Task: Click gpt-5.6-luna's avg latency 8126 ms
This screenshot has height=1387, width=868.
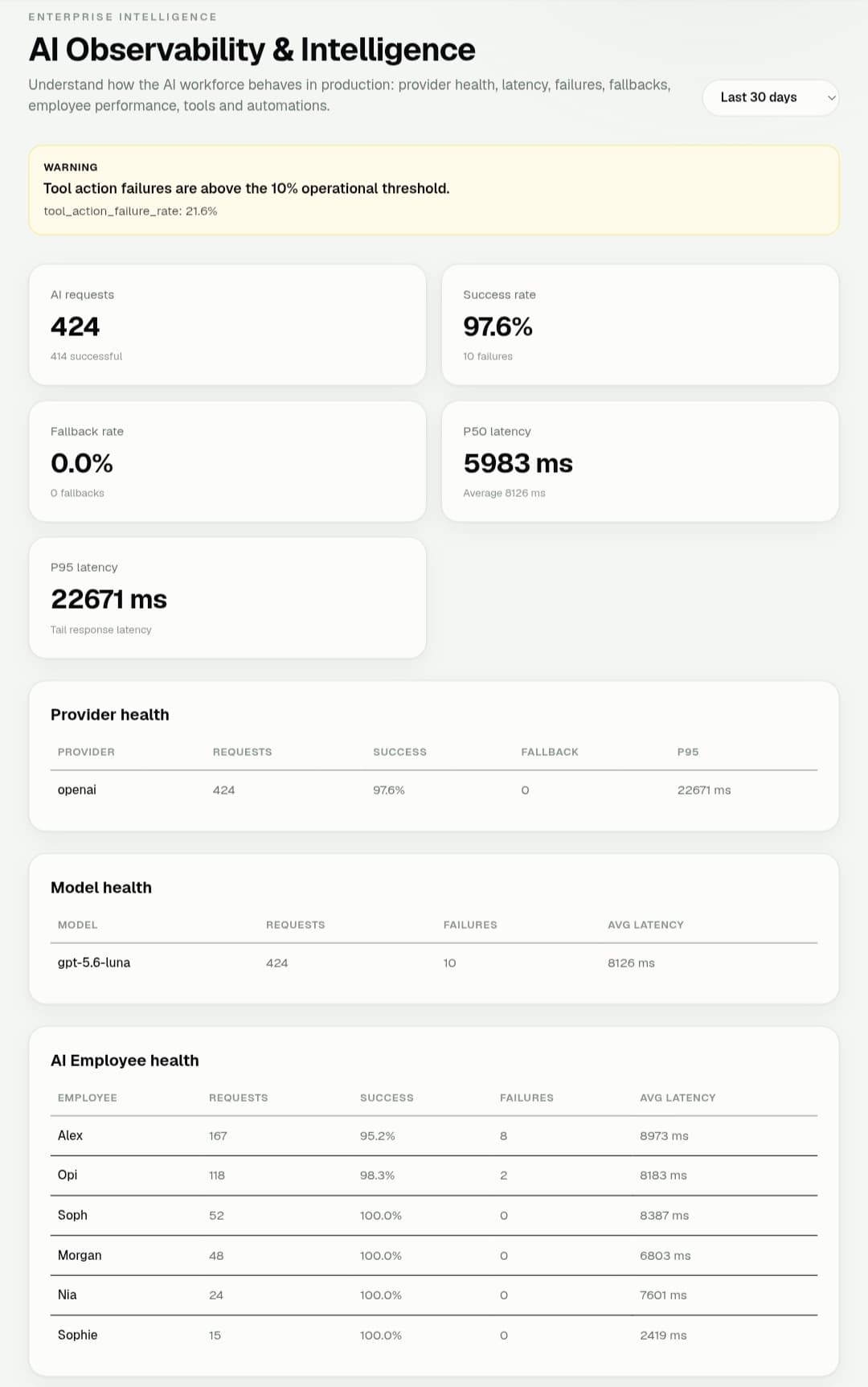Action: [631, 963]
